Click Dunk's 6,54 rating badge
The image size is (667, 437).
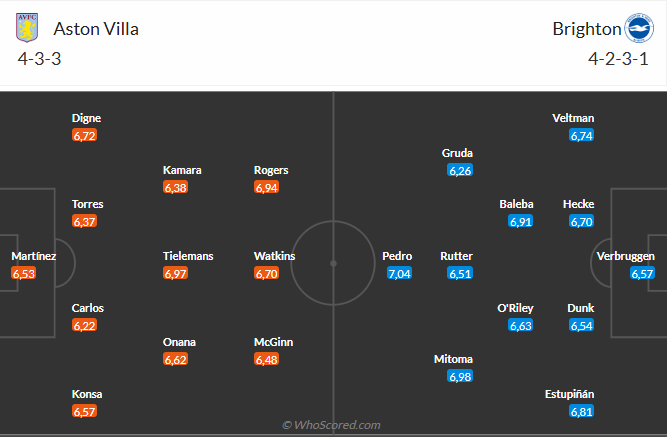(581, 325)
